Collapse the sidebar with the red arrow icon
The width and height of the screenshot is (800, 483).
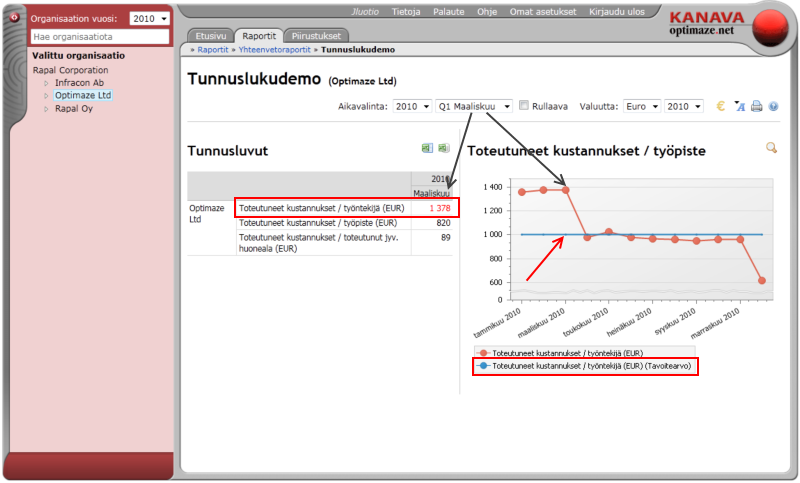pos(14,17)
